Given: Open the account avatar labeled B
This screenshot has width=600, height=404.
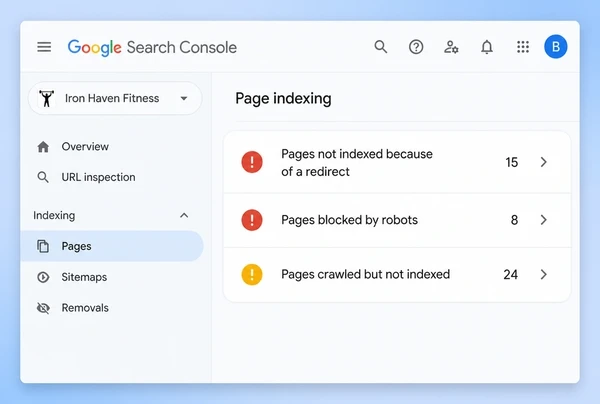Looking at the screenshot, I should (x=556, y=47).
